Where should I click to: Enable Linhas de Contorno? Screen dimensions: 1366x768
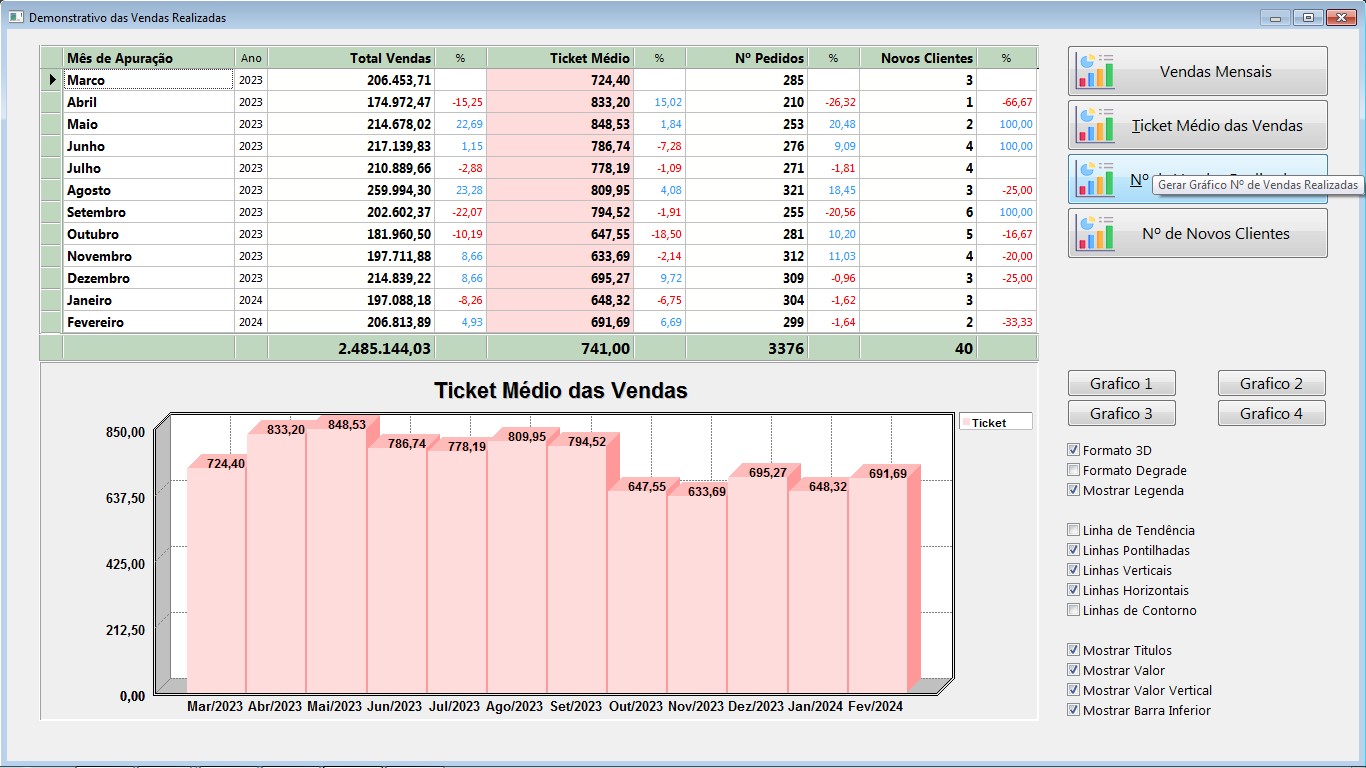[1074, 610]
